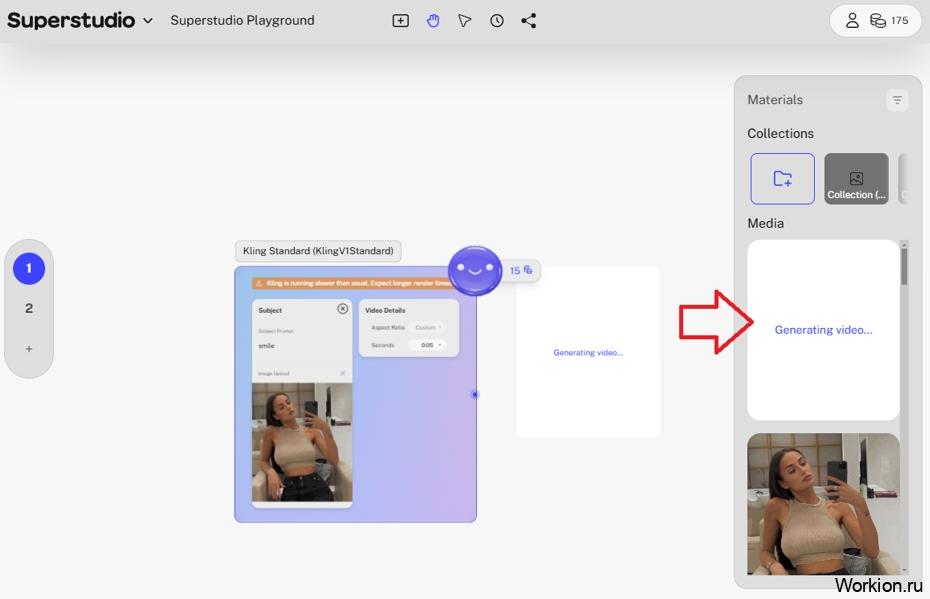Viewport: 930px width, 599px height.
Task: Click the canvas Generating video output card
Action: tap(588, 352)
